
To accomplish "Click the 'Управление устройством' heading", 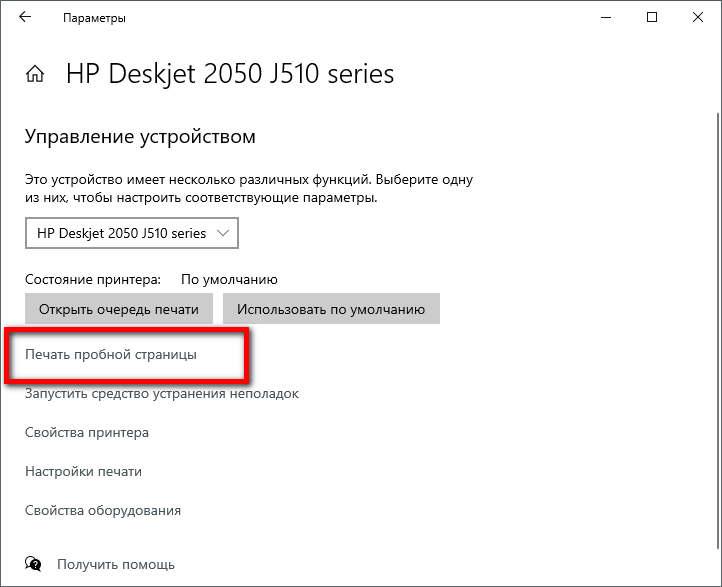I will (140, 136).
